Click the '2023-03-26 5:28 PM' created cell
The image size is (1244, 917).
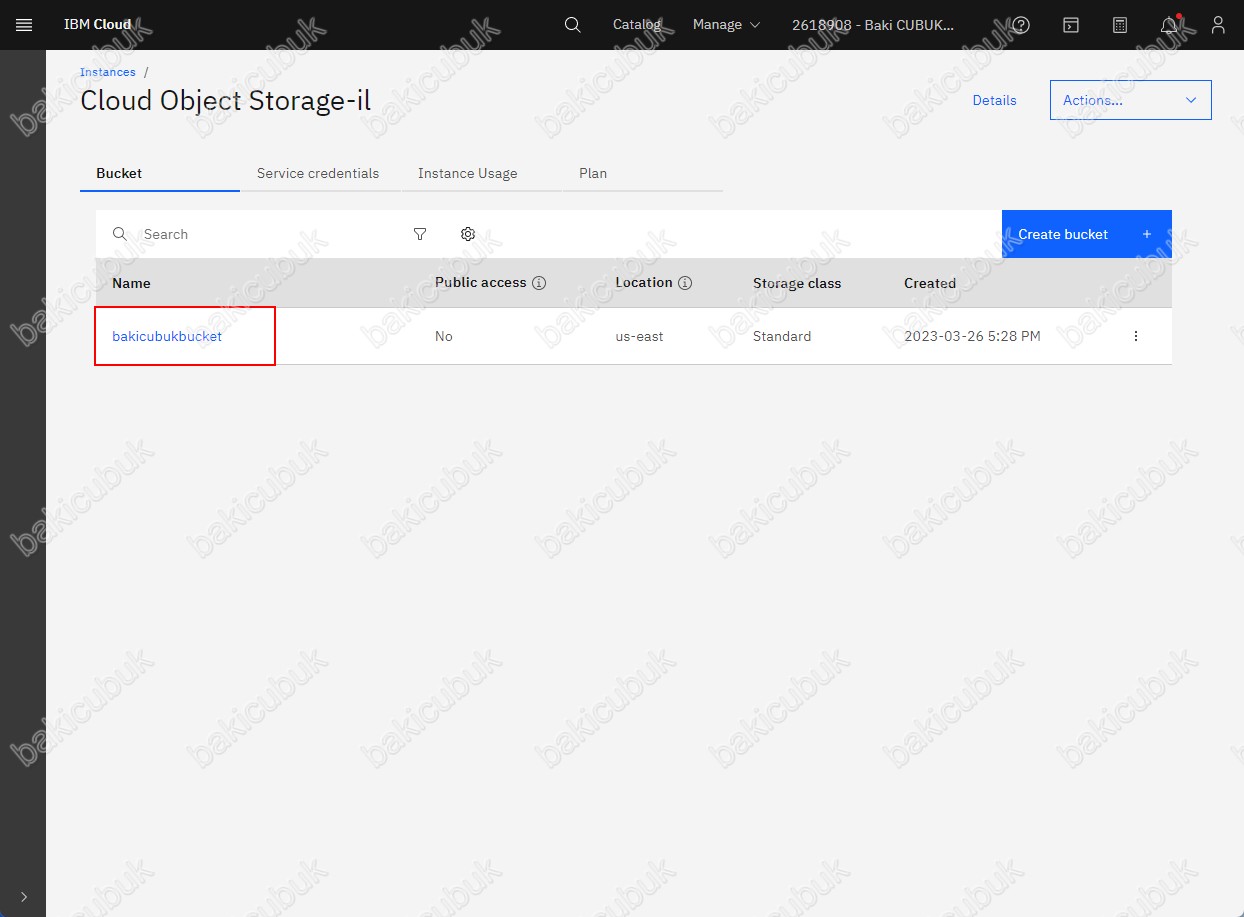click(972, 336)
